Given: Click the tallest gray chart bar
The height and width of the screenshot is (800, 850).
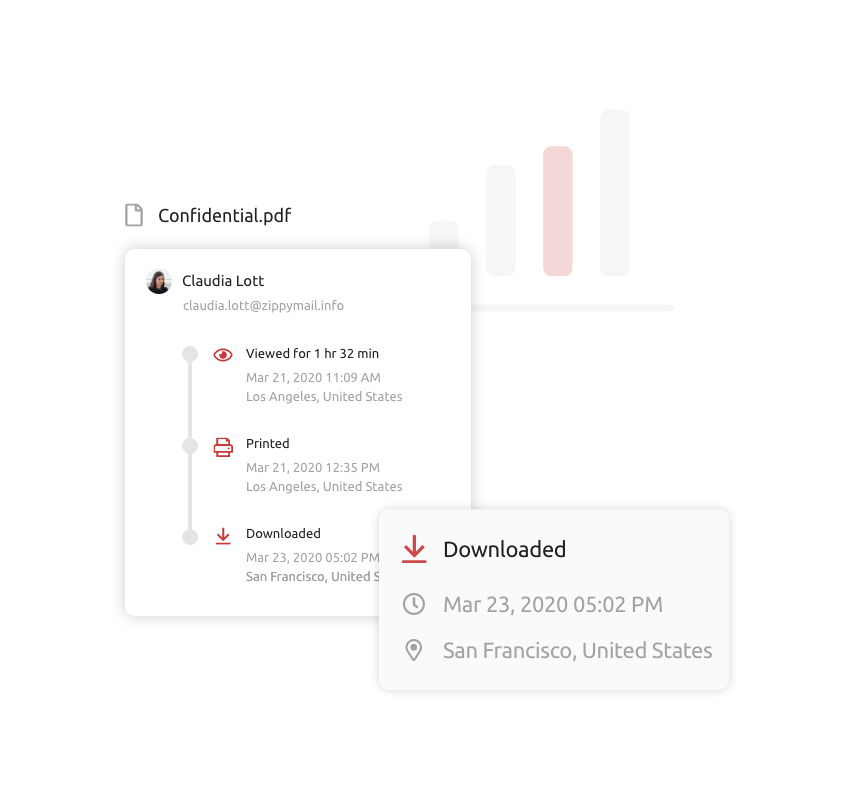Looking at the screenshot, I should point(615,193).
